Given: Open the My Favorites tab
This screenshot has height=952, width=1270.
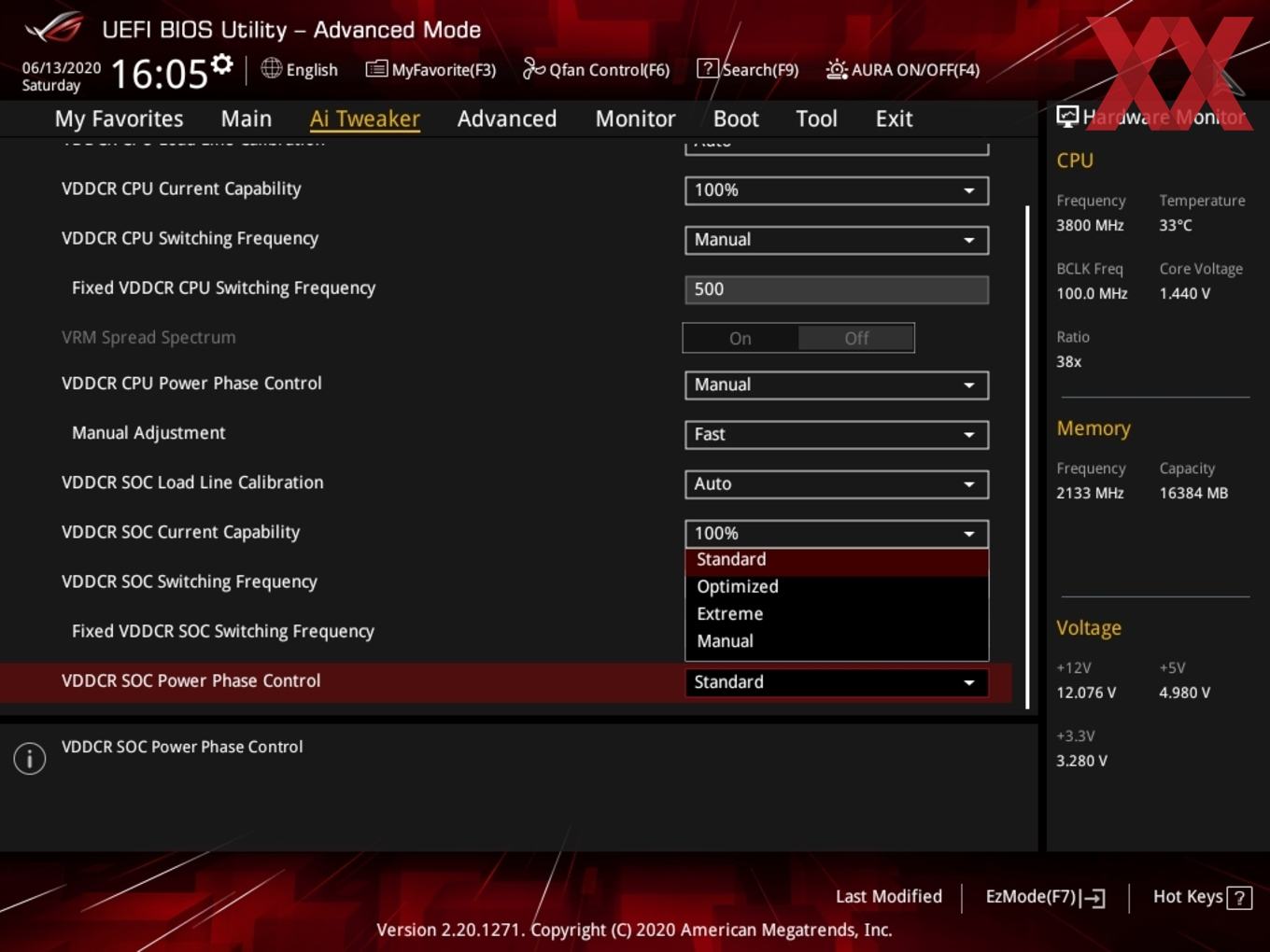Looking at the screenshot, I should coord(119,119).
